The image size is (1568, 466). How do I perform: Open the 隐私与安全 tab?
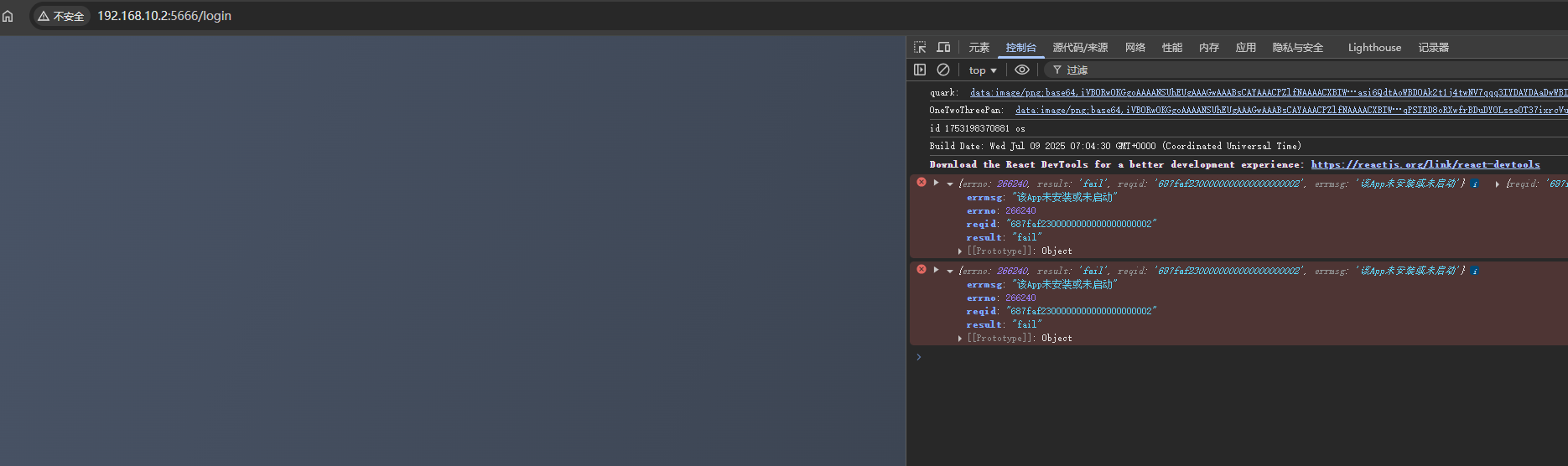click(x=1297, y=48)
